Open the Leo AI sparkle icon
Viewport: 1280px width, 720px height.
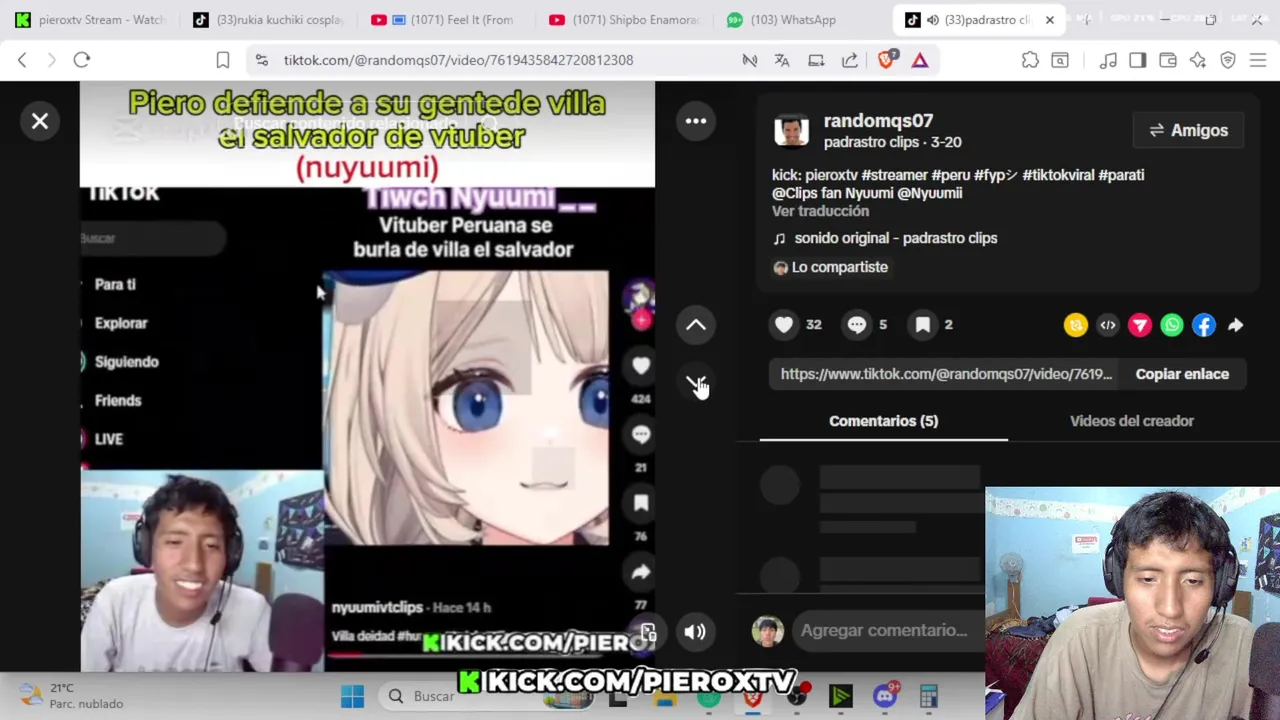1198,60
